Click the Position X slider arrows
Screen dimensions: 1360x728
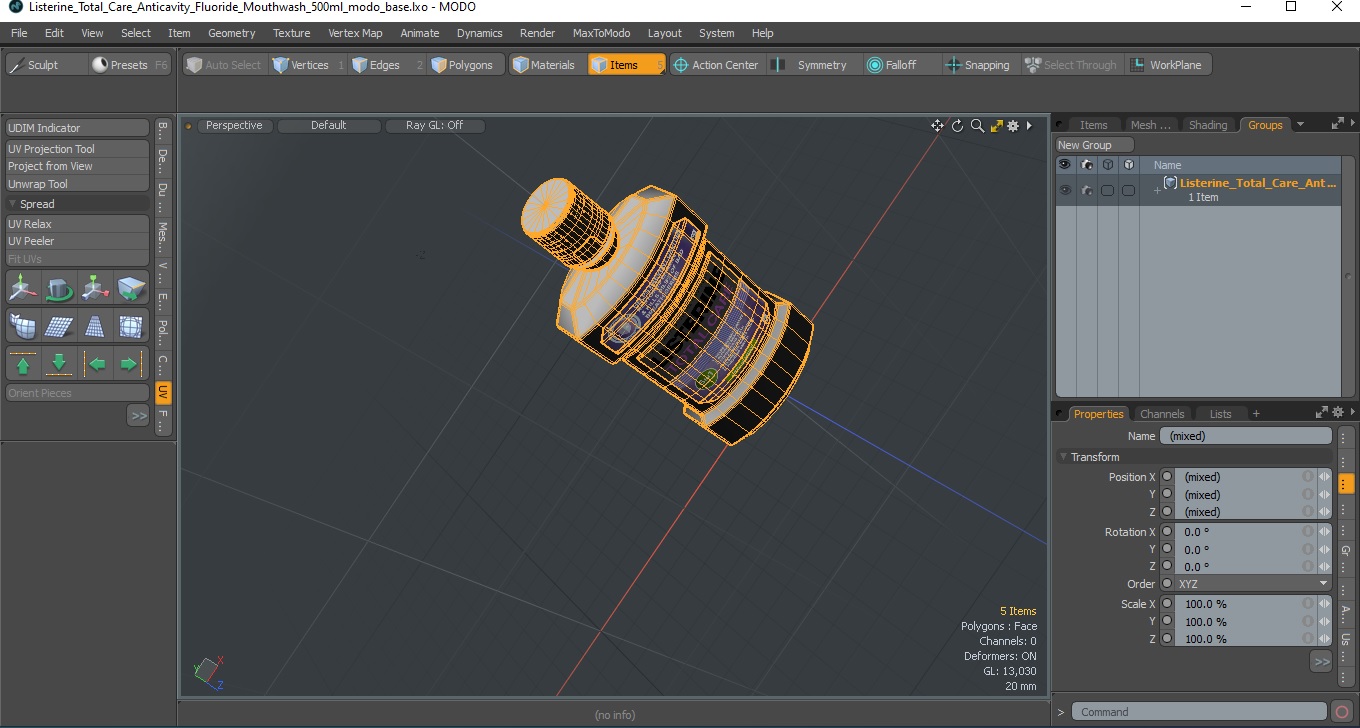point(1324,477)
